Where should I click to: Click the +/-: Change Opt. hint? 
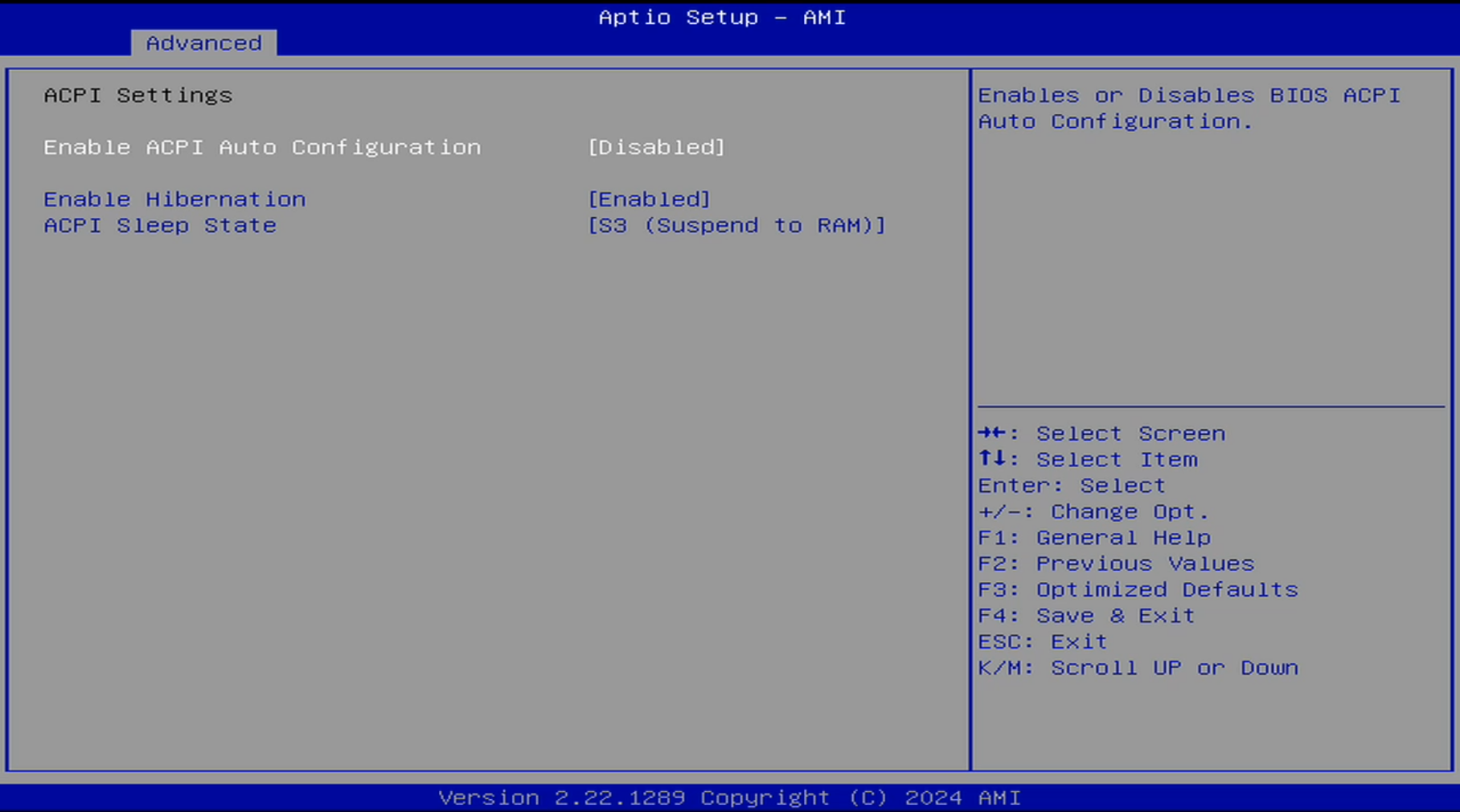[1093, 511]
